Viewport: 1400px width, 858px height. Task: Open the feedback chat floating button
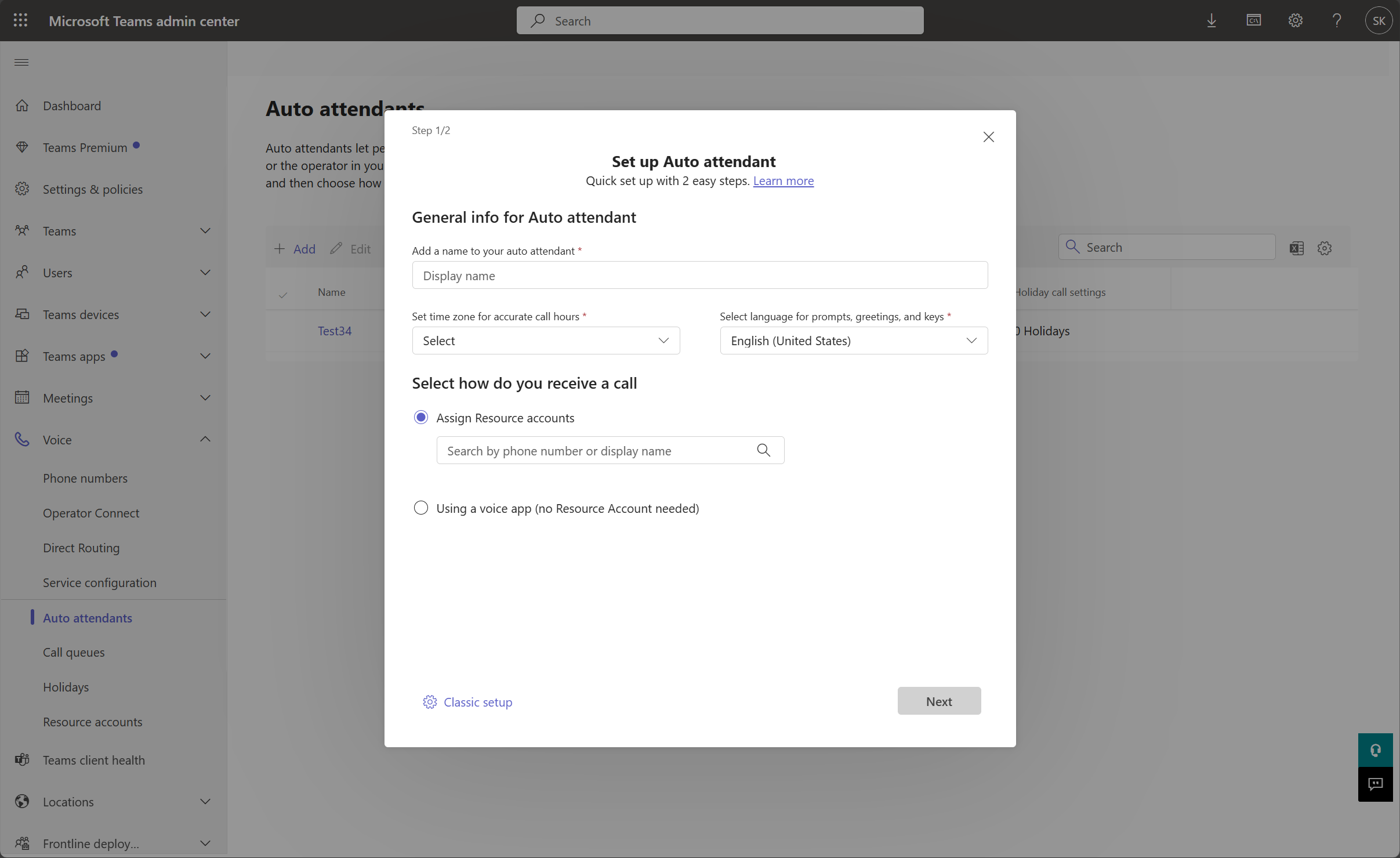coord(1376,784)
